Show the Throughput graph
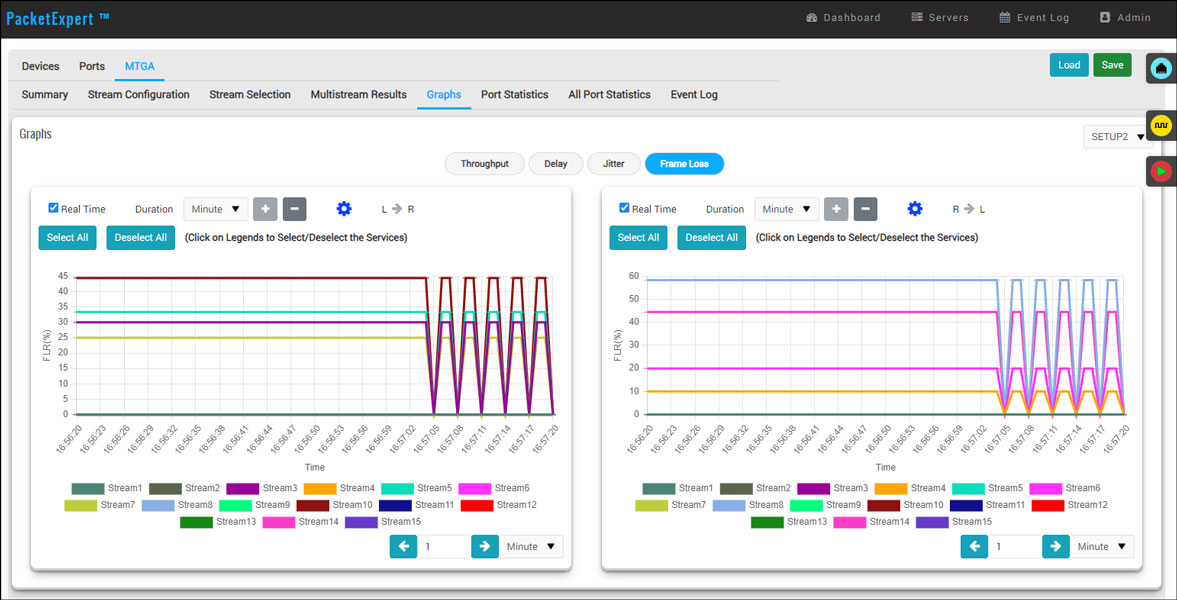The image size is (1177, 600). coord(484,164)
